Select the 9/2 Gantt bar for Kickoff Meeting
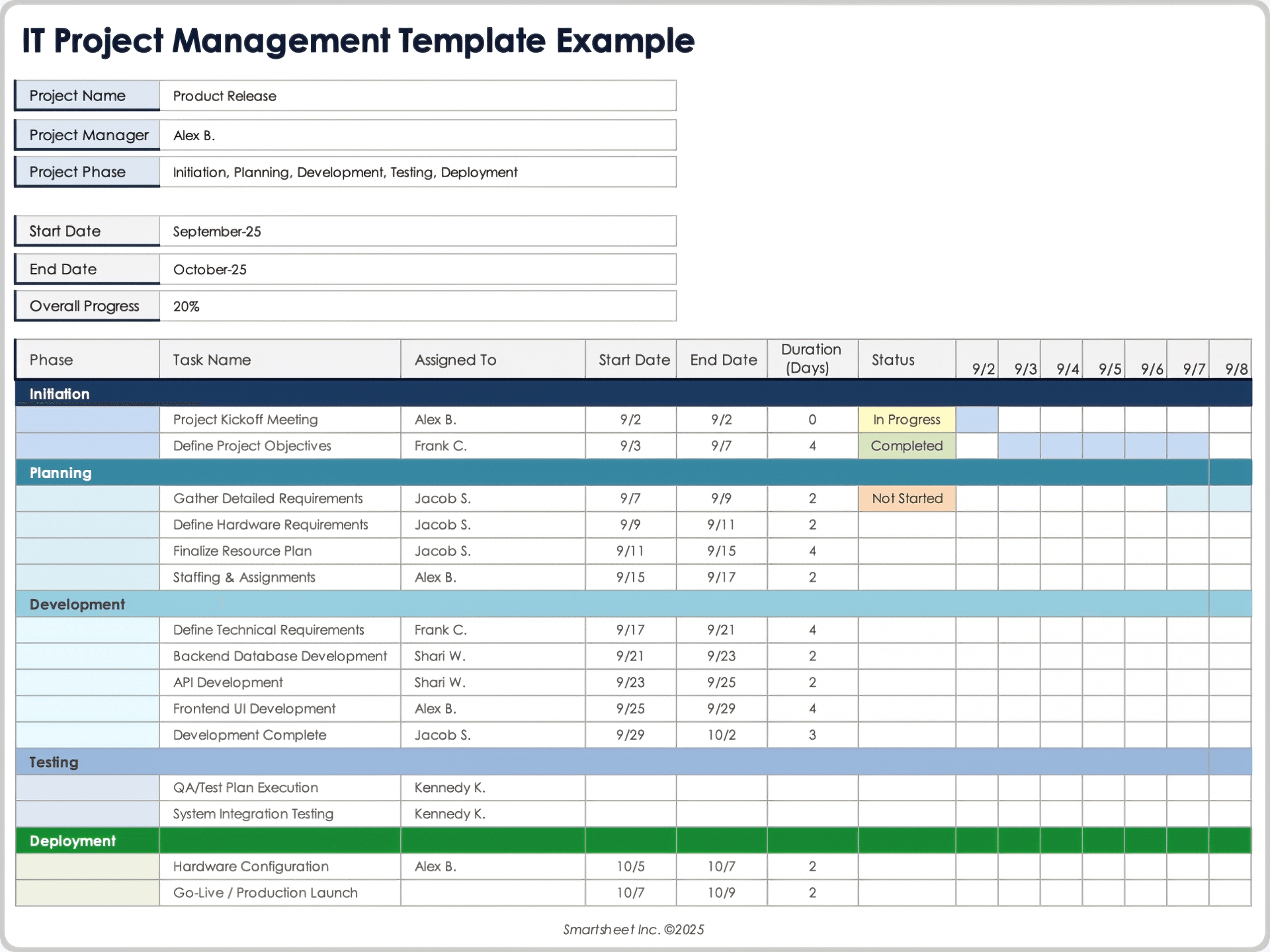Screen dimensions: 1270x952 [x=977, y=420]
